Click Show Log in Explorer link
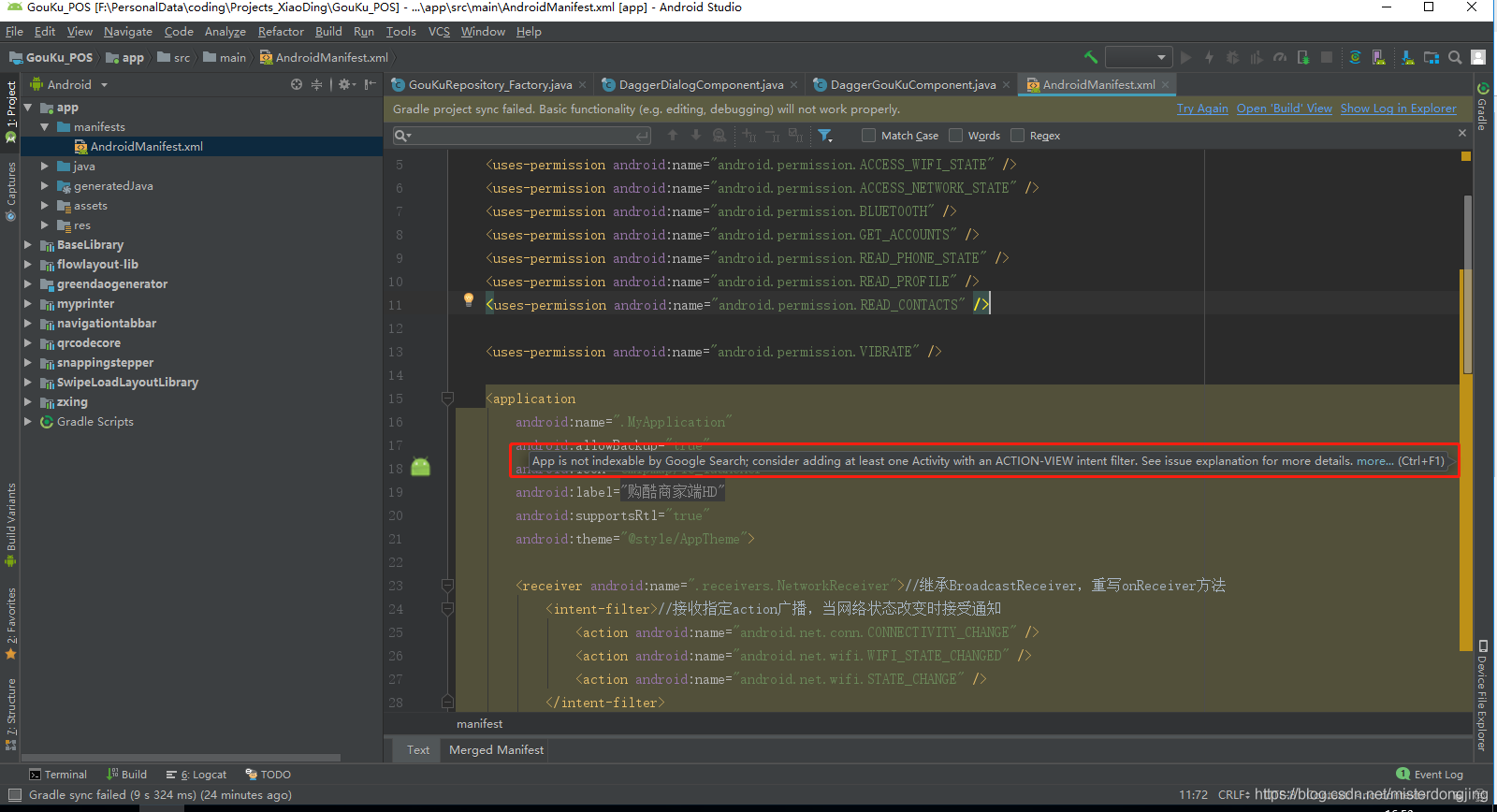Screen dimensions: 1497x812 click(x=1399, y=109)
